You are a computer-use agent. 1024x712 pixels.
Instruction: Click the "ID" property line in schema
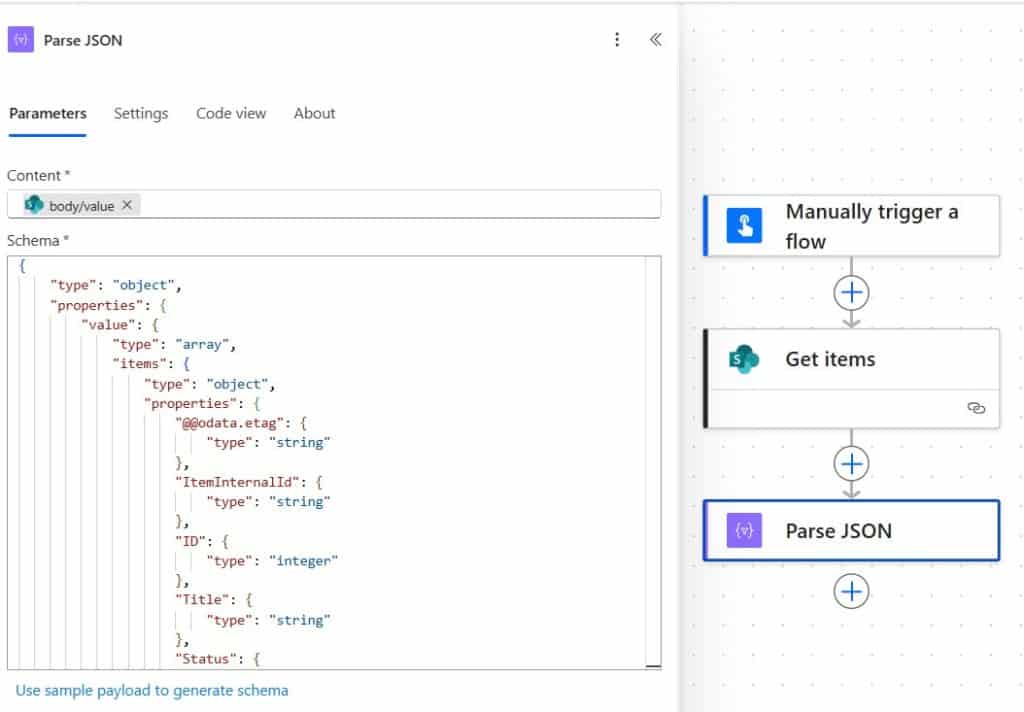pyautogui.click(x=202, y=542)
